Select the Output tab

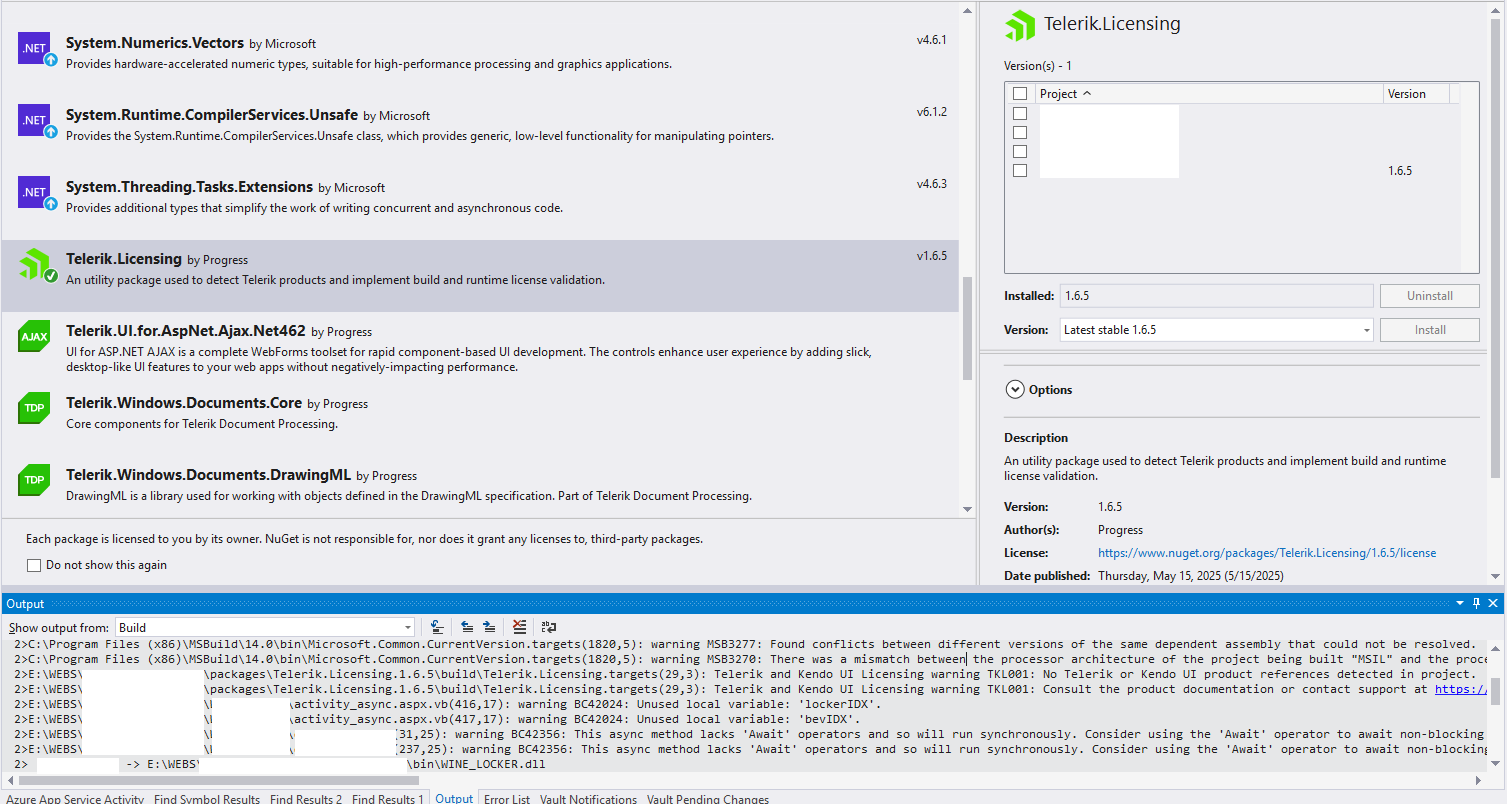(454, 799)
